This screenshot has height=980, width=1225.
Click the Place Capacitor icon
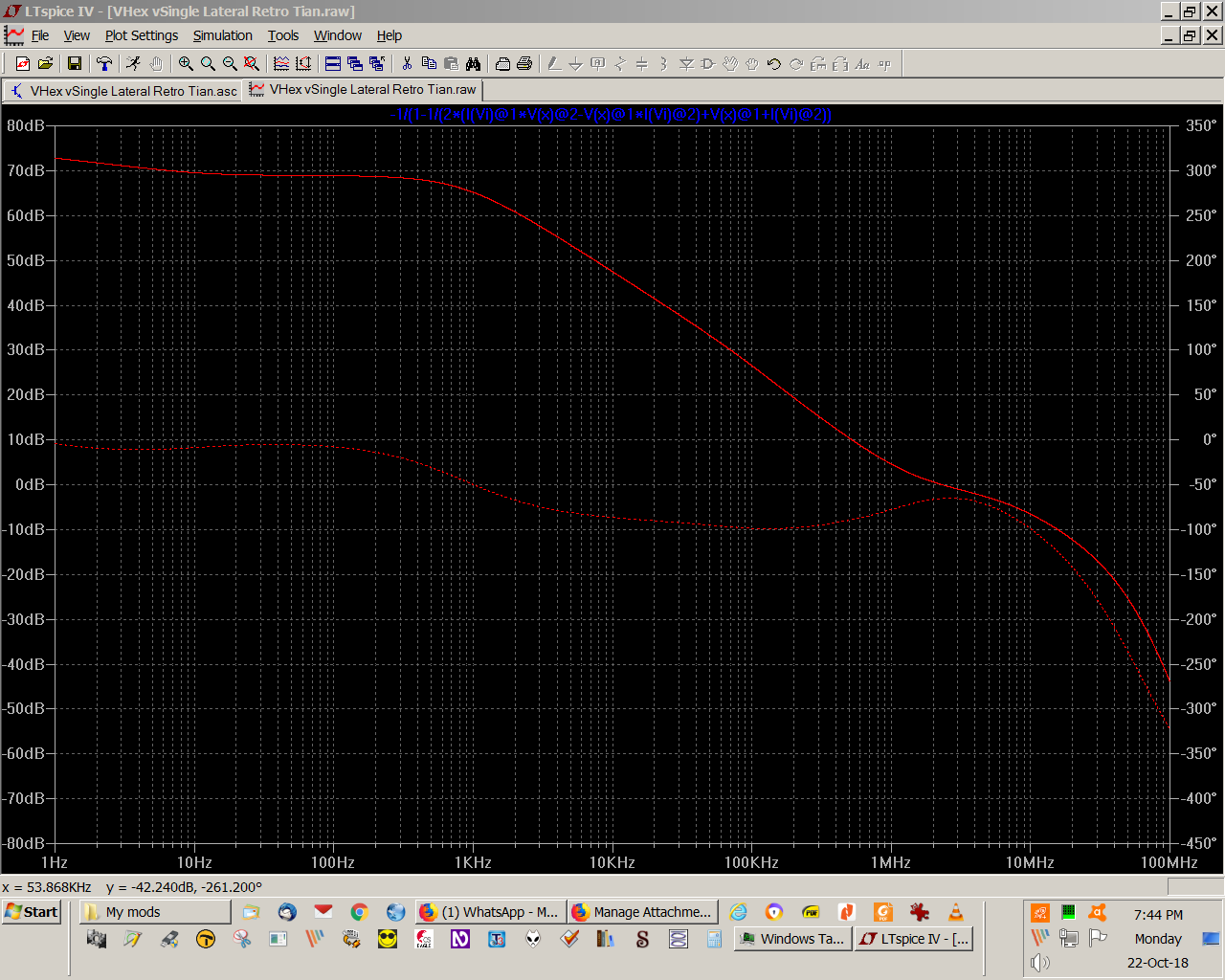(x=642, y=64)
